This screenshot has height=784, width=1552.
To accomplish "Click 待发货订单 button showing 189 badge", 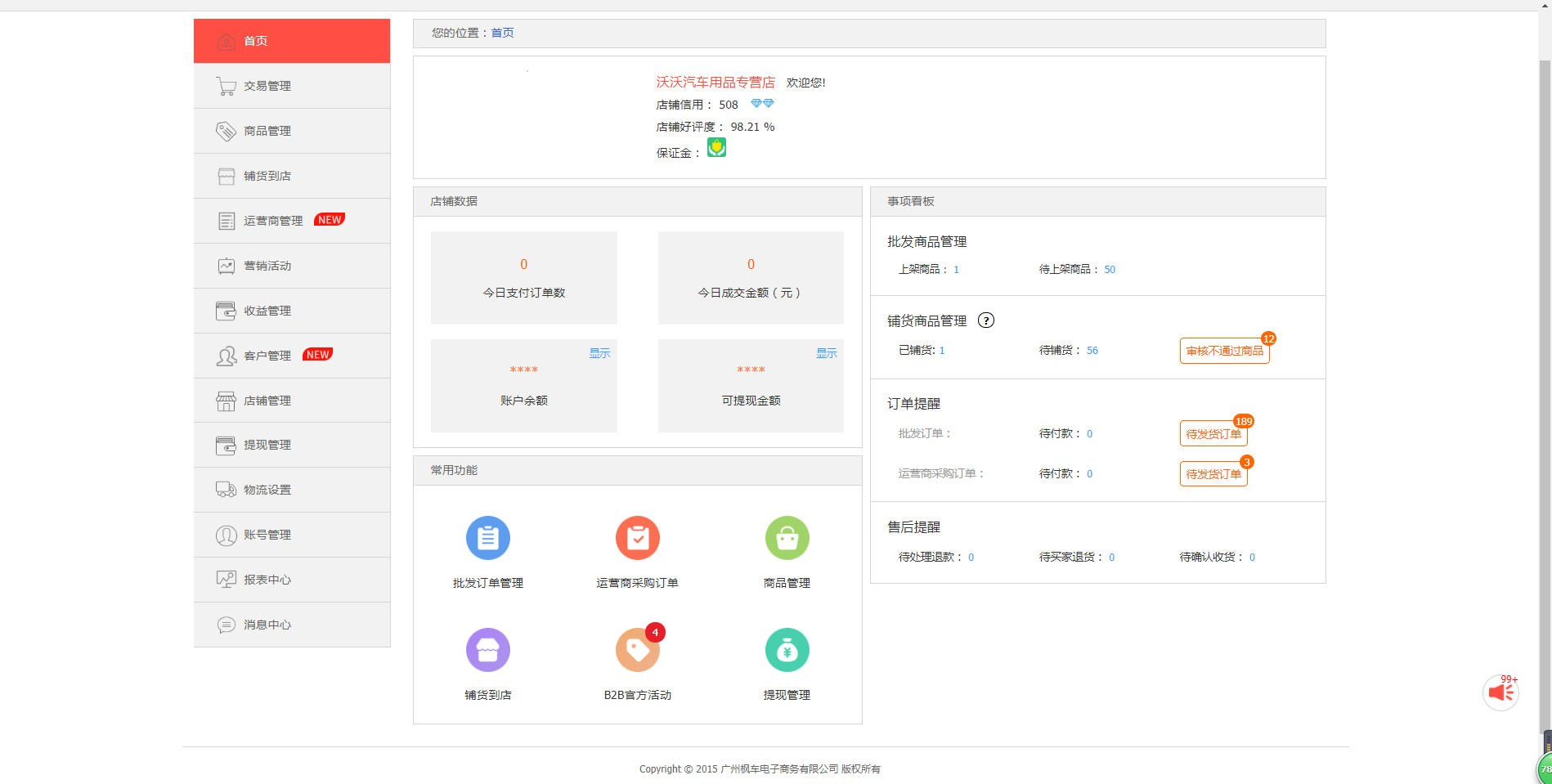I will (1213, 433).
